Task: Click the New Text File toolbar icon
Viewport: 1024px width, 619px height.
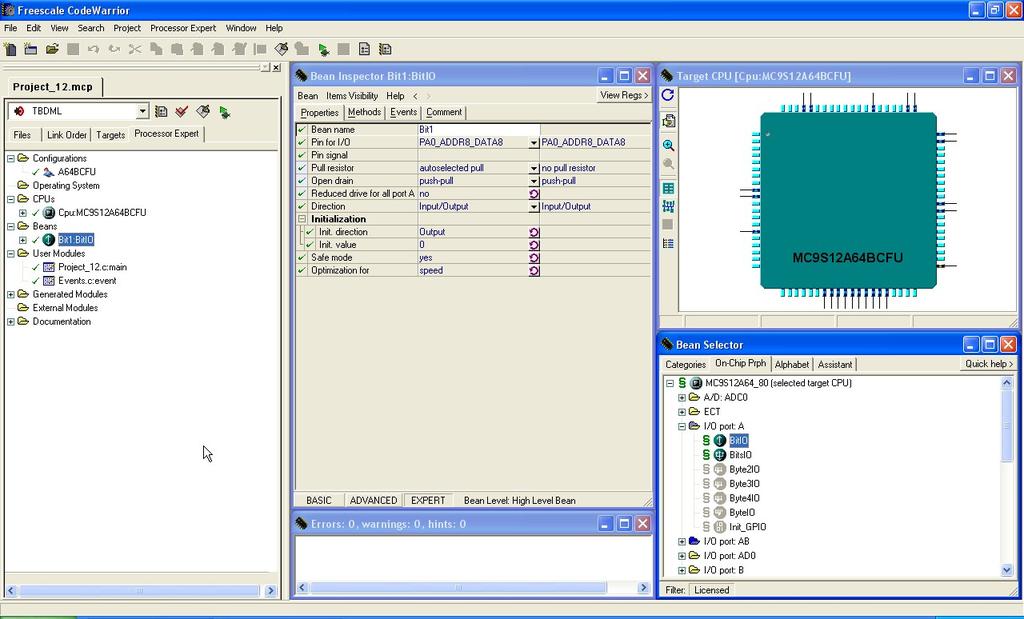Action: click(10, 49)
